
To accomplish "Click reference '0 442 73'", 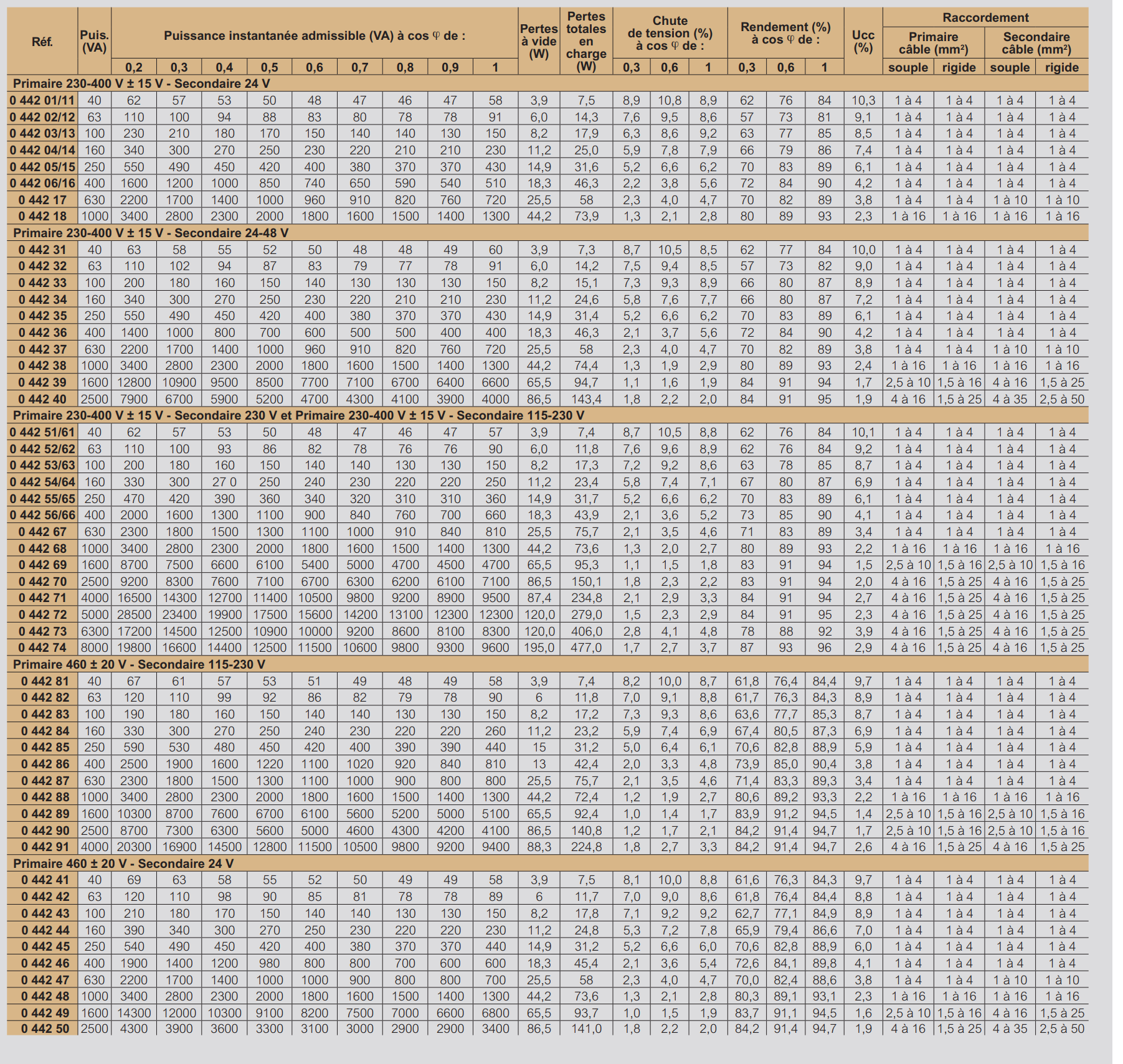I will pos(42,631).
